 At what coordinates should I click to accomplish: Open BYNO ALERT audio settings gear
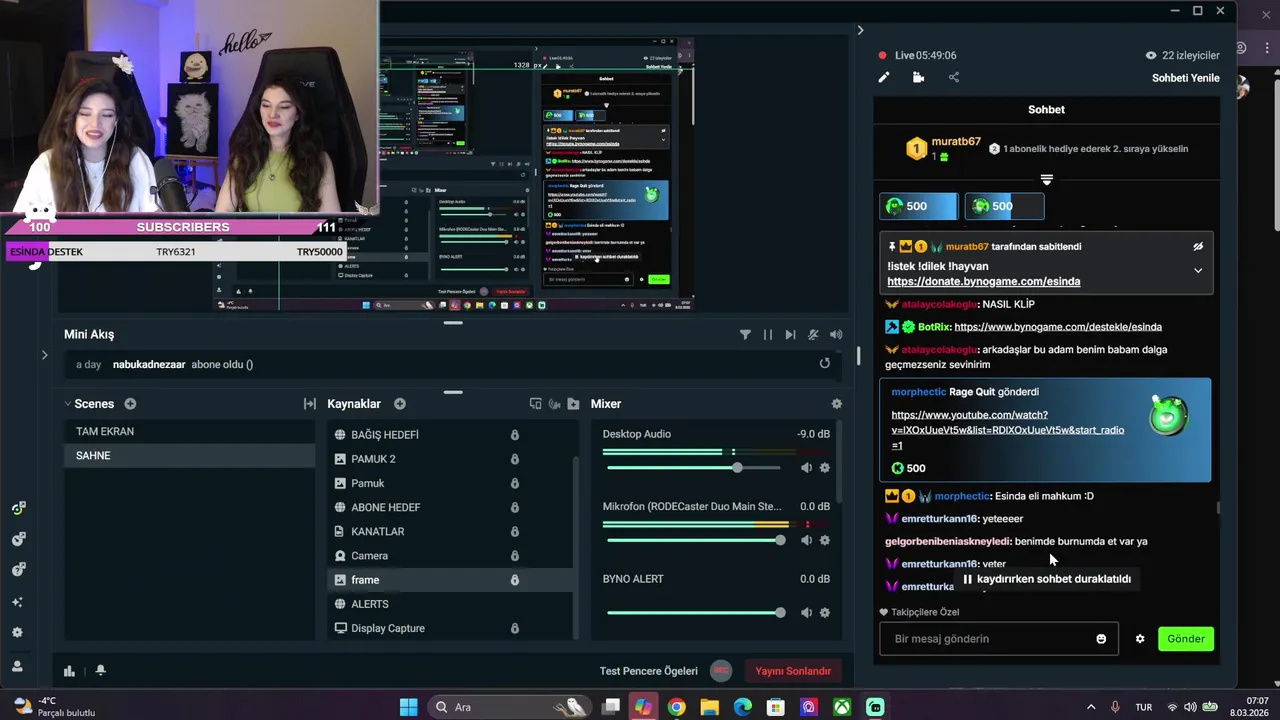point(825,613)
